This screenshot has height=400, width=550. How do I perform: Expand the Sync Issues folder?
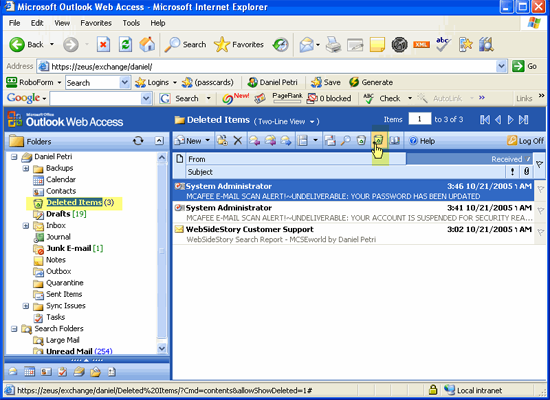(x=26, y=306)
